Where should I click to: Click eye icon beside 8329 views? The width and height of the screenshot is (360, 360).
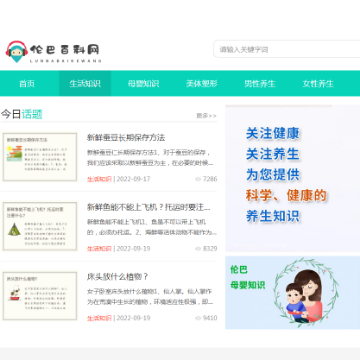pyautogui.click(x=198, y=249)
